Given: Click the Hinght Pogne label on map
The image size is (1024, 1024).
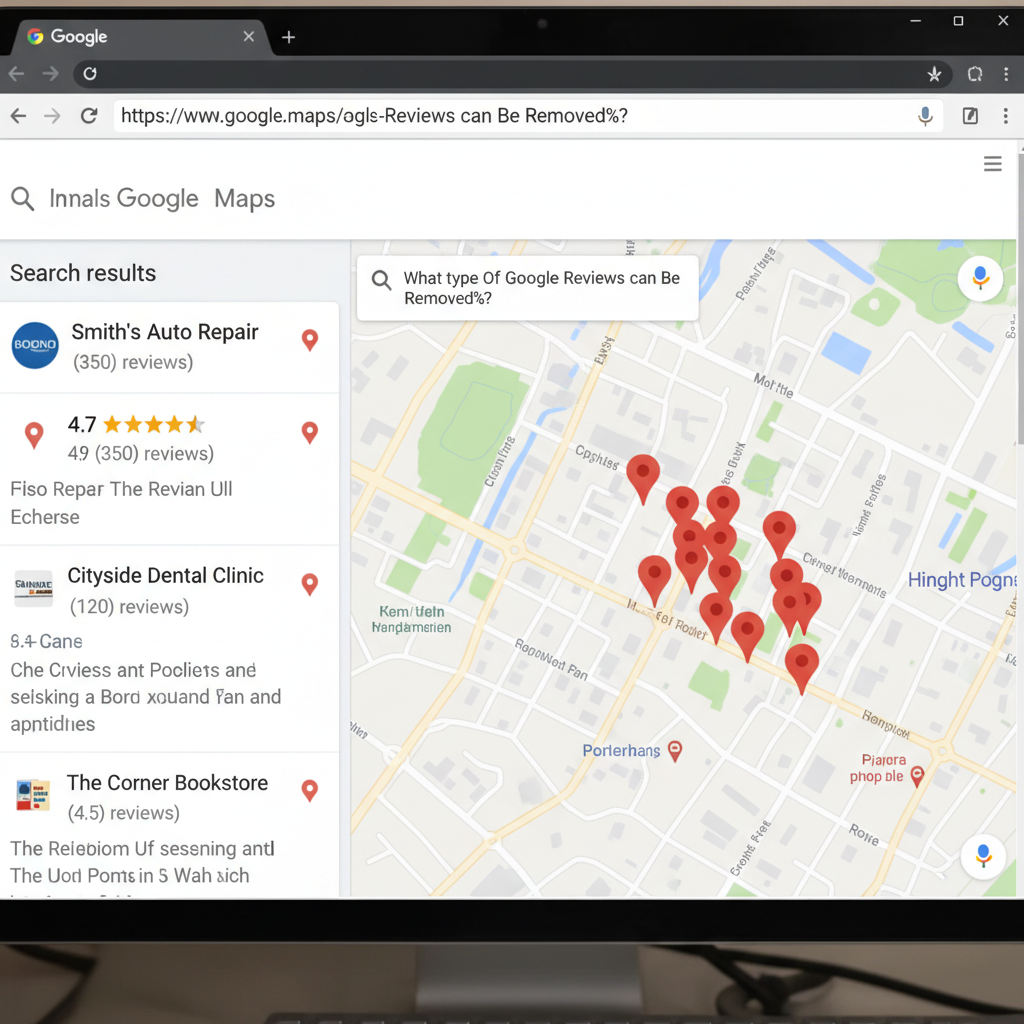Looking at the screenshot, I should 962,579.
